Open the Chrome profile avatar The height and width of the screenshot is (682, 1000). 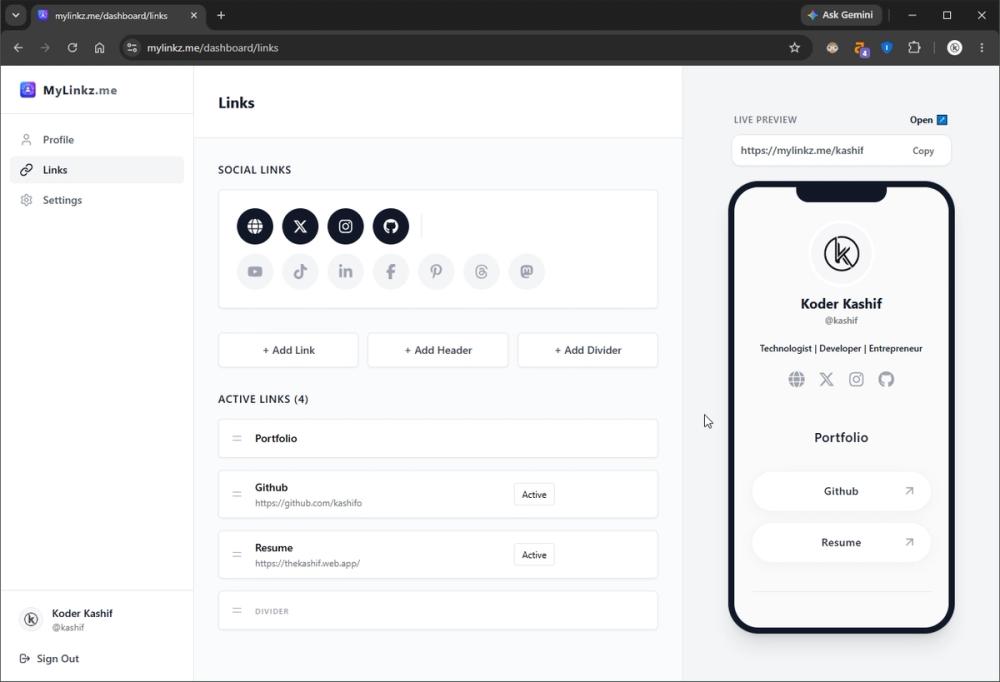tap(954, 48)
